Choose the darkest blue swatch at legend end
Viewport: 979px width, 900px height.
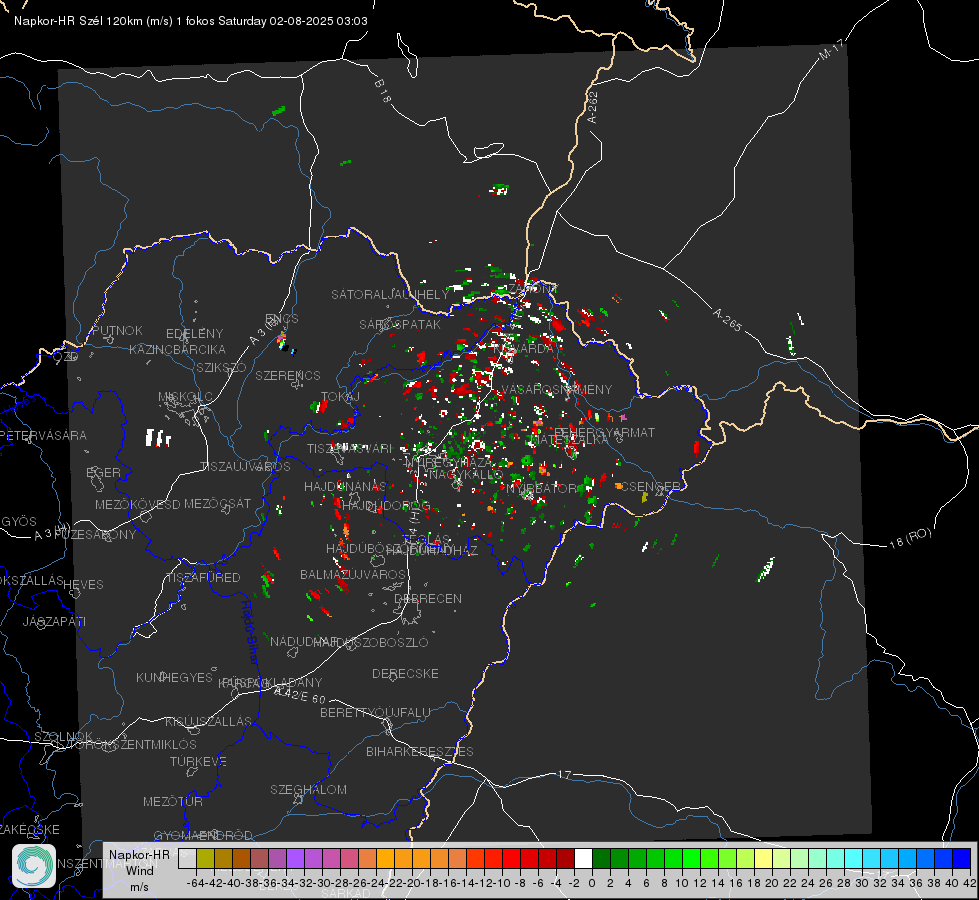pos(962,859)
